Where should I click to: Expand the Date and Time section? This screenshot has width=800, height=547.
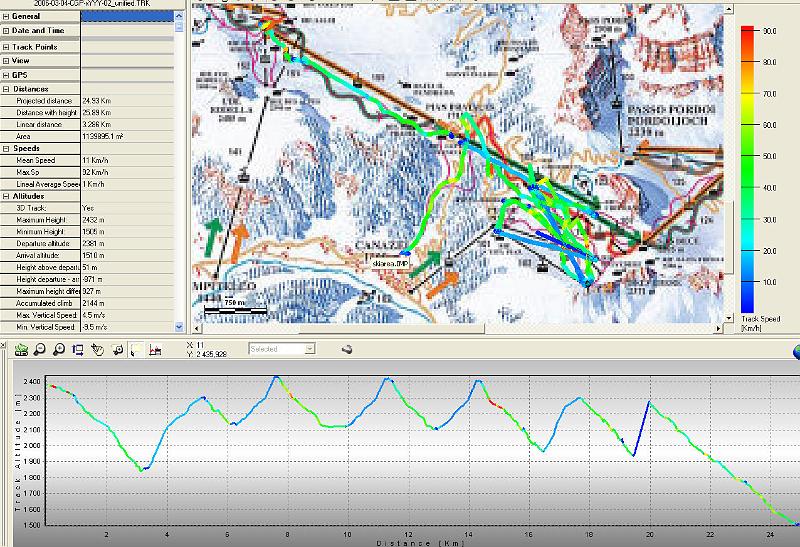6,31
